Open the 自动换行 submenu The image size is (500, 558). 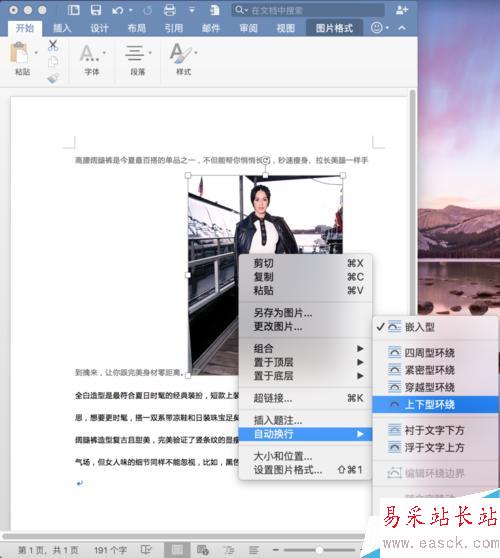306,434
